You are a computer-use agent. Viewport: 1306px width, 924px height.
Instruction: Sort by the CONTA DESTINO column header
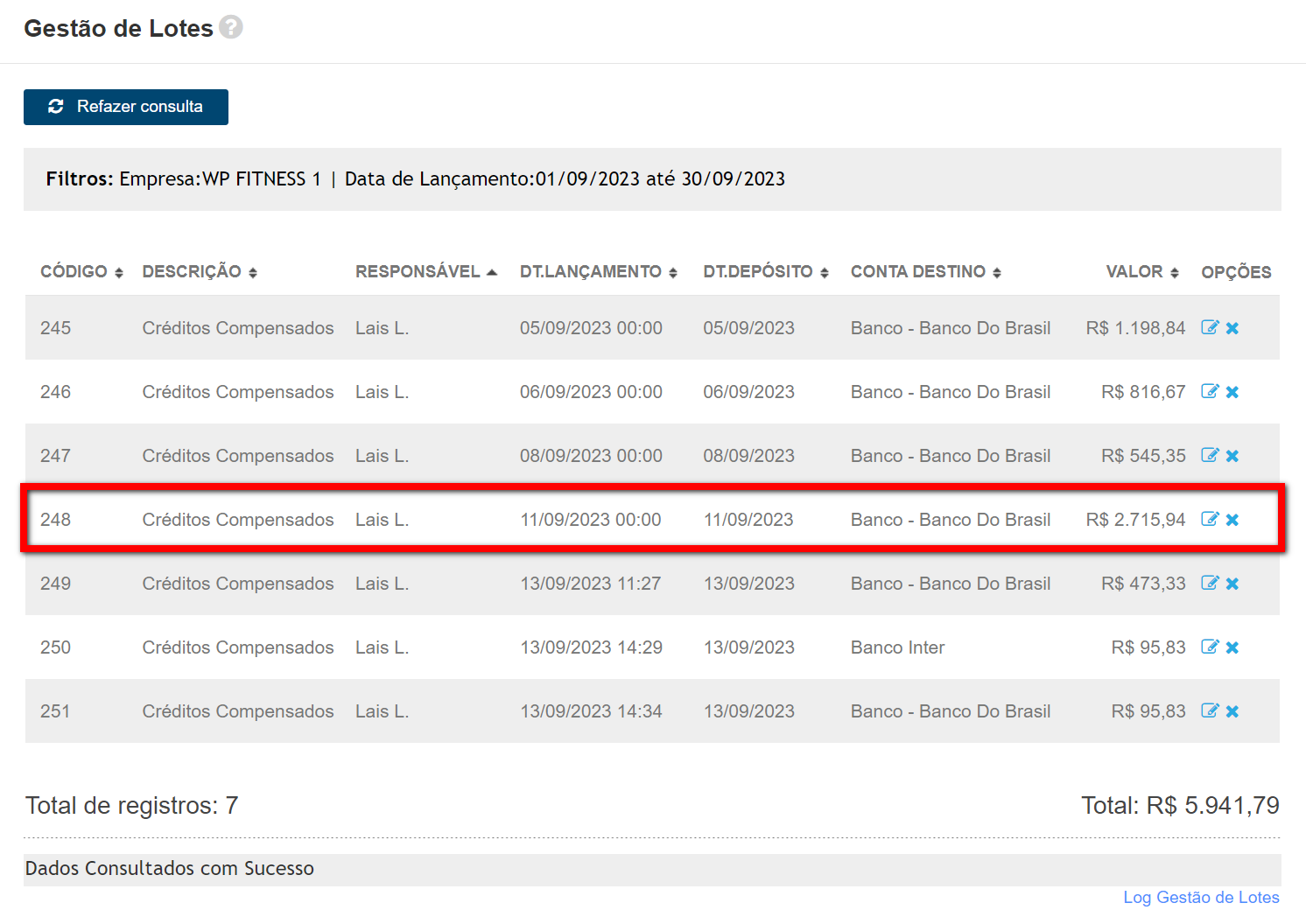[x=925, y=272]
